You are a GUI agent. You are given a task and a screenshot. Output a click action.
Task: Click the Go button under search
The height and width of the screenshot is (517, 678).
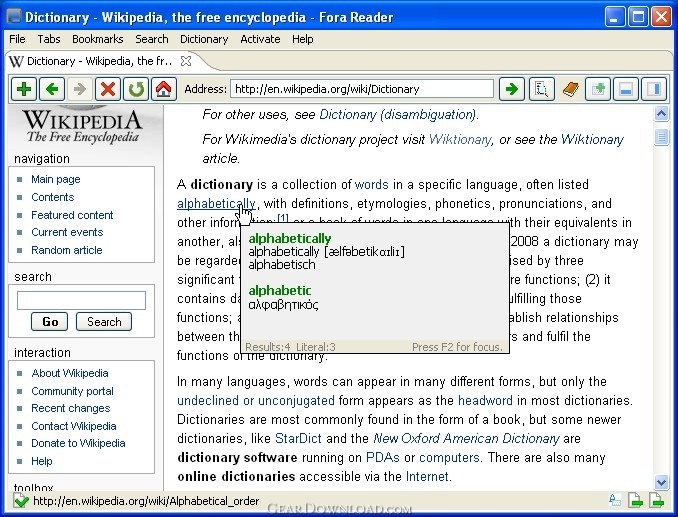[x=50, y=322]
